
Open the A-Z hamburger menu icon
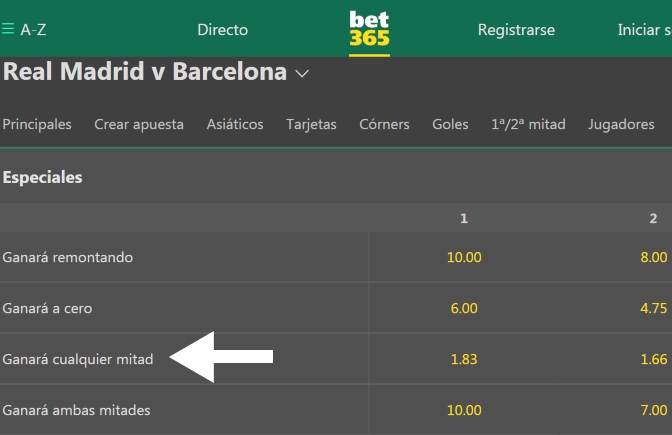click(8, 29)
